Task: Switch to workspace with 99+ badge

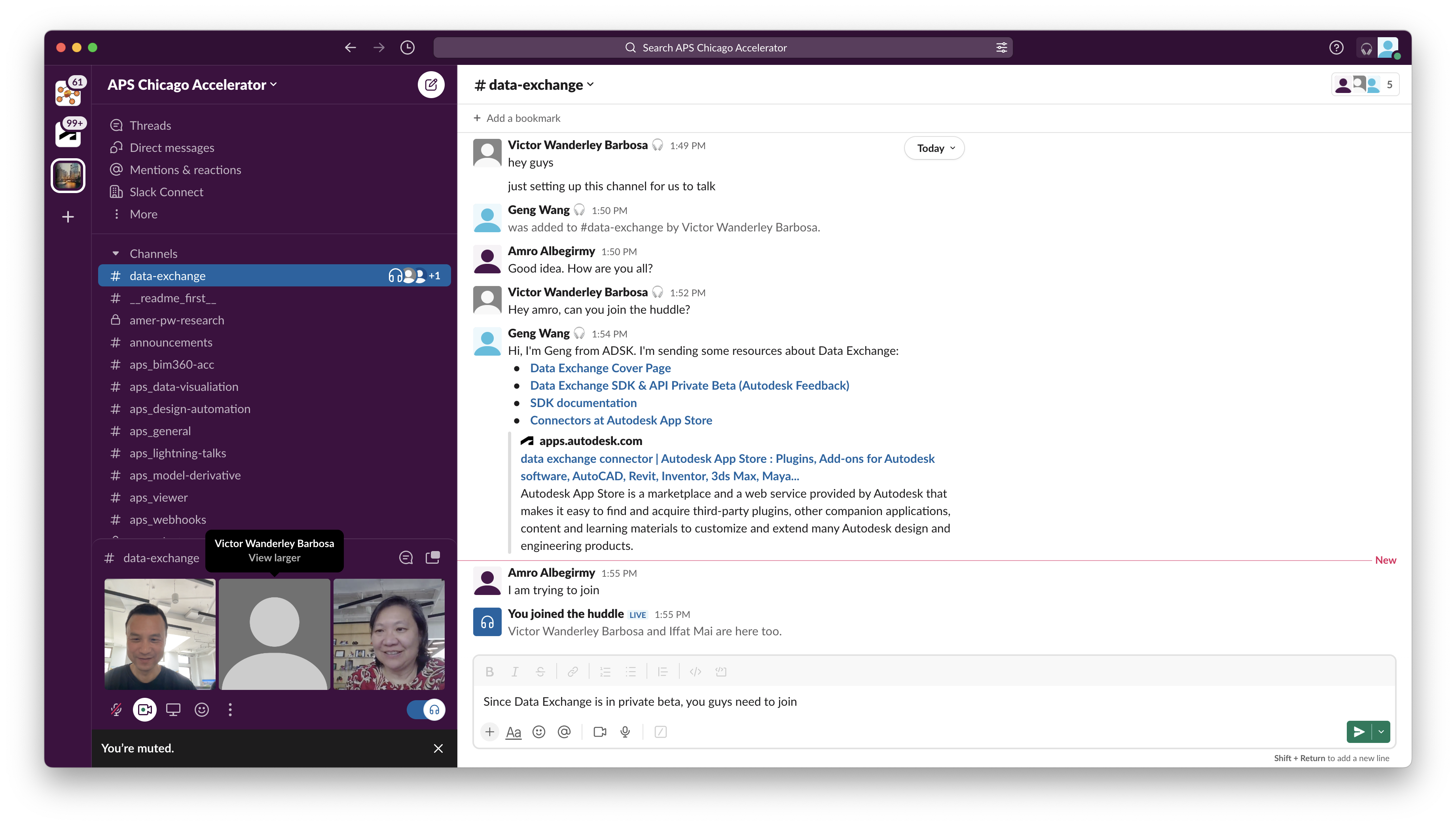Action: (68, 134)
